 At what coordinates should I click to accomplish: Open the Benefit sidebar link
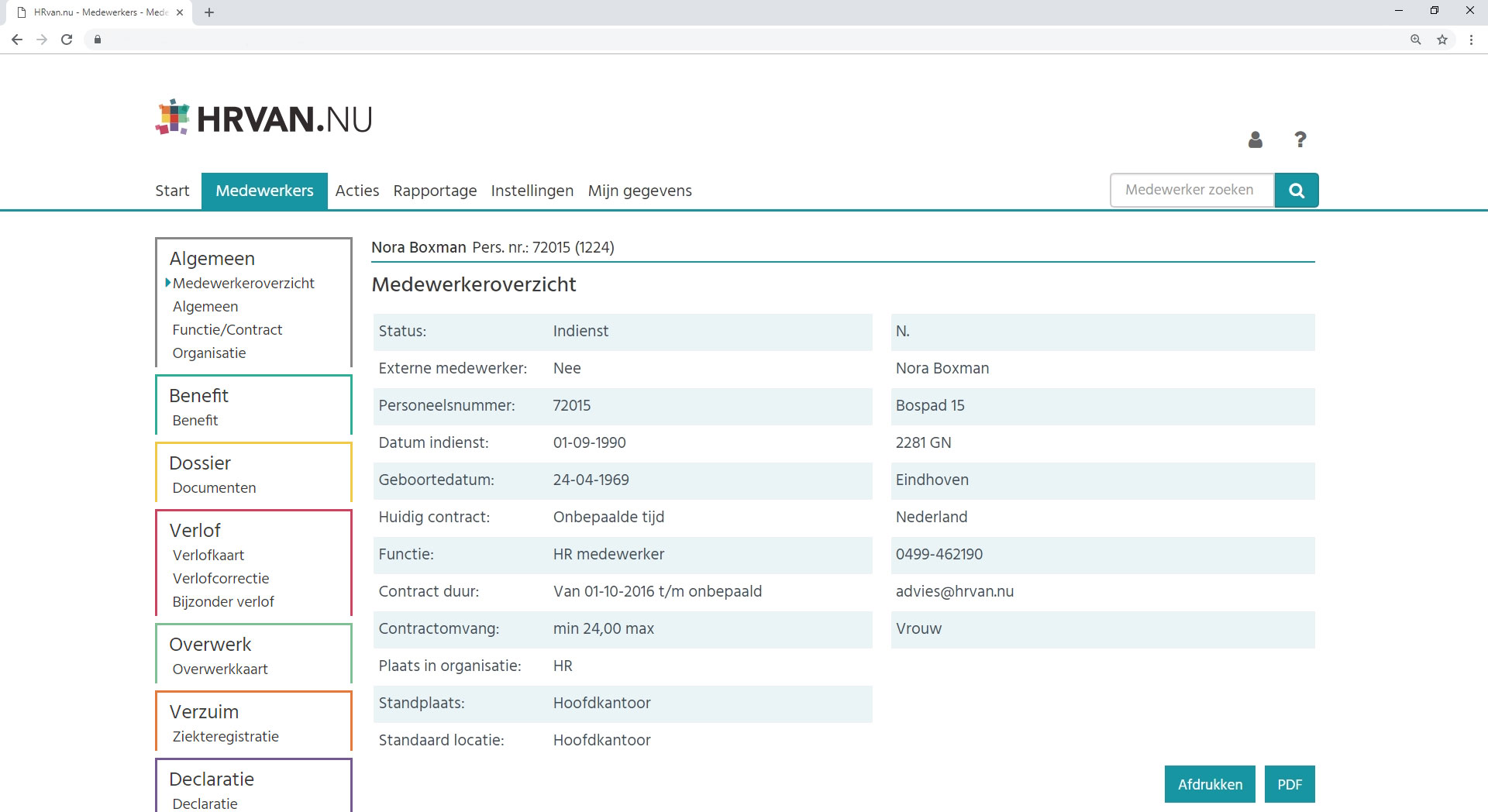click(195, 421)
